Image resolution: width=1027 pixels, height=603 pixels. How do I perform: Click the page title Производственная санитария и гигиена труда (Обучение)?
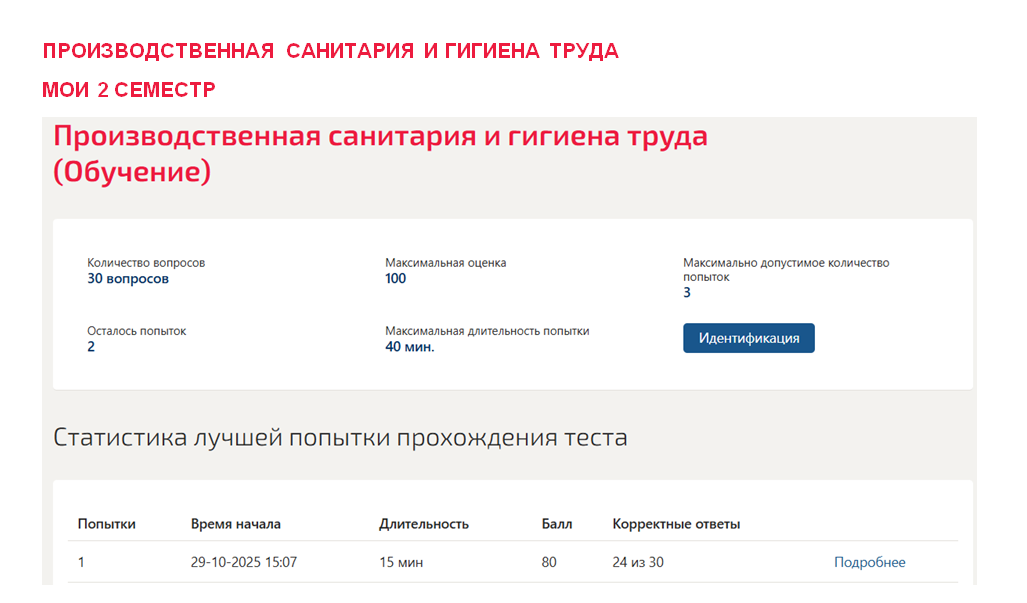click(x=380, y=153)
